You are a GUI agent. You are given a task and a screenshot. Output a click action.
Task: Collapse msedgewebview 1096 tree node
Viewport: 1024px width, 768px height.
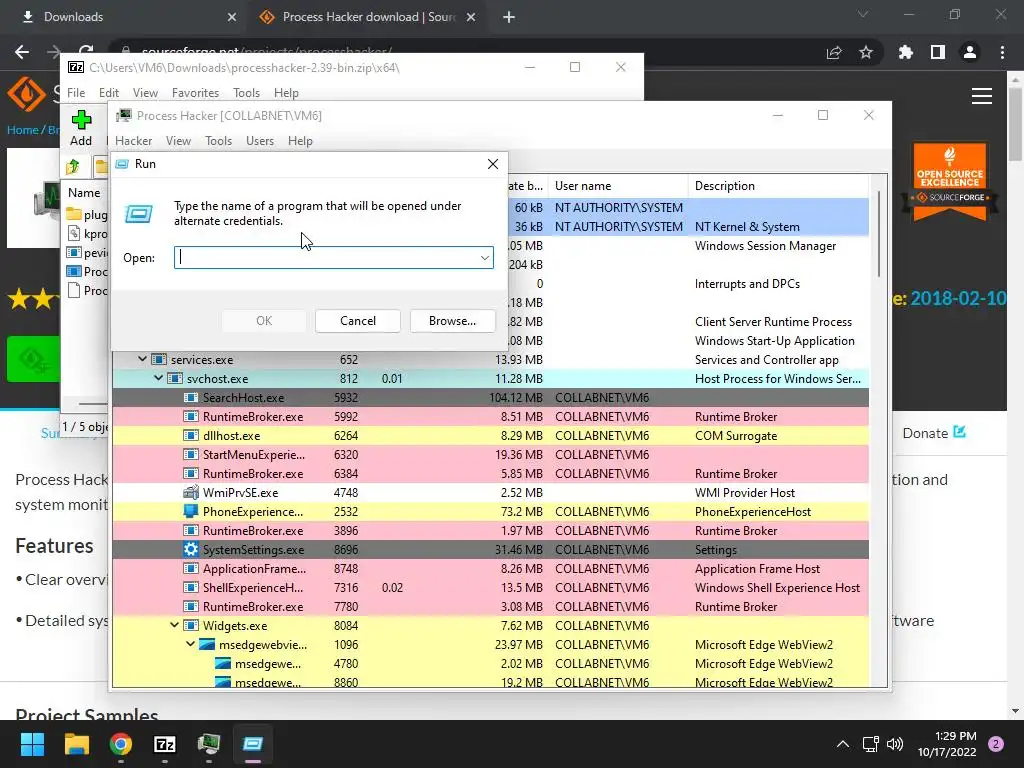[190, 645]
